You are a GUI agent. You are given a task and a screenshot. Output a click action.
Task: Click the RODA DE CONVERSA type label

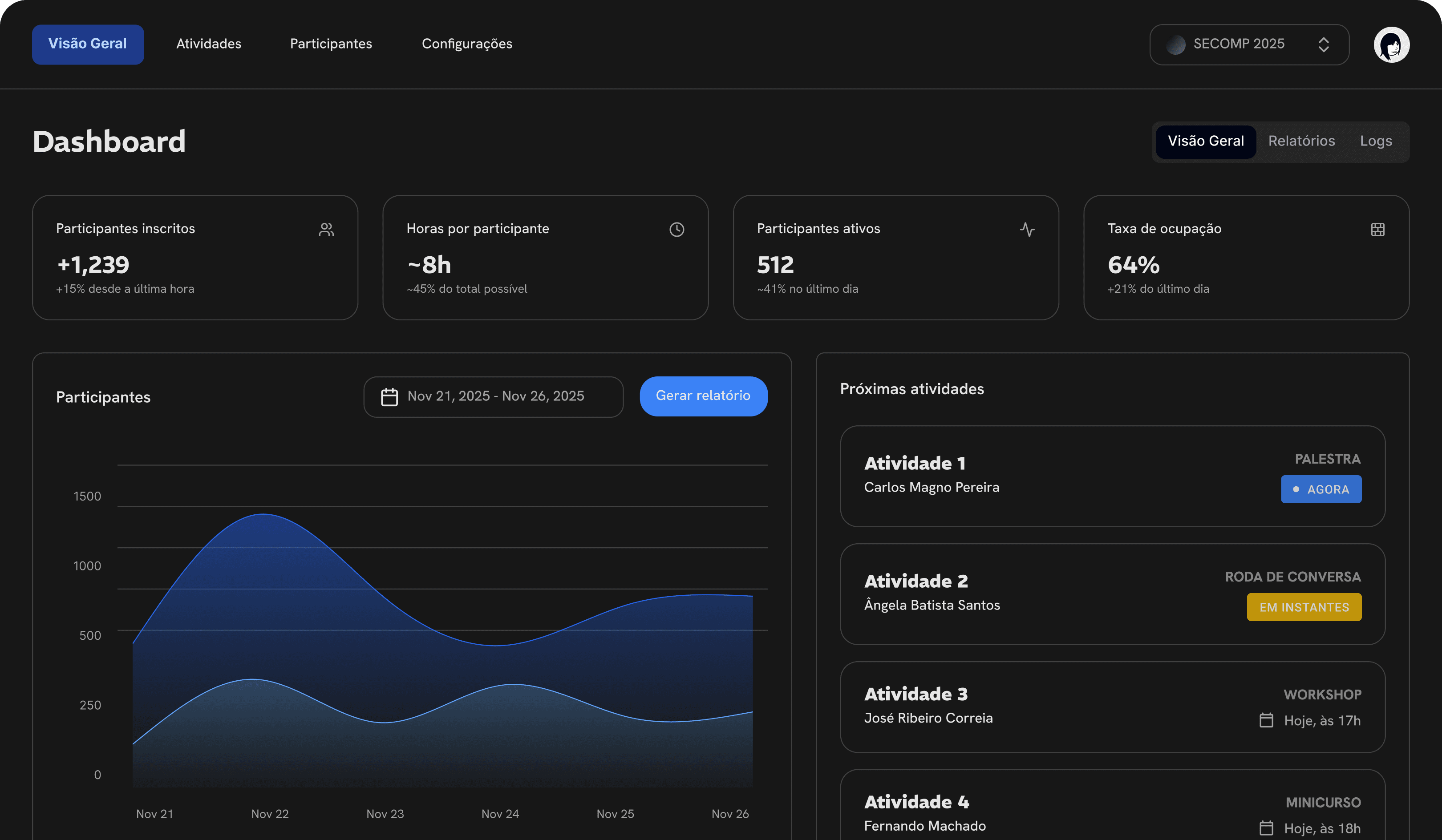click(1292, 577)
